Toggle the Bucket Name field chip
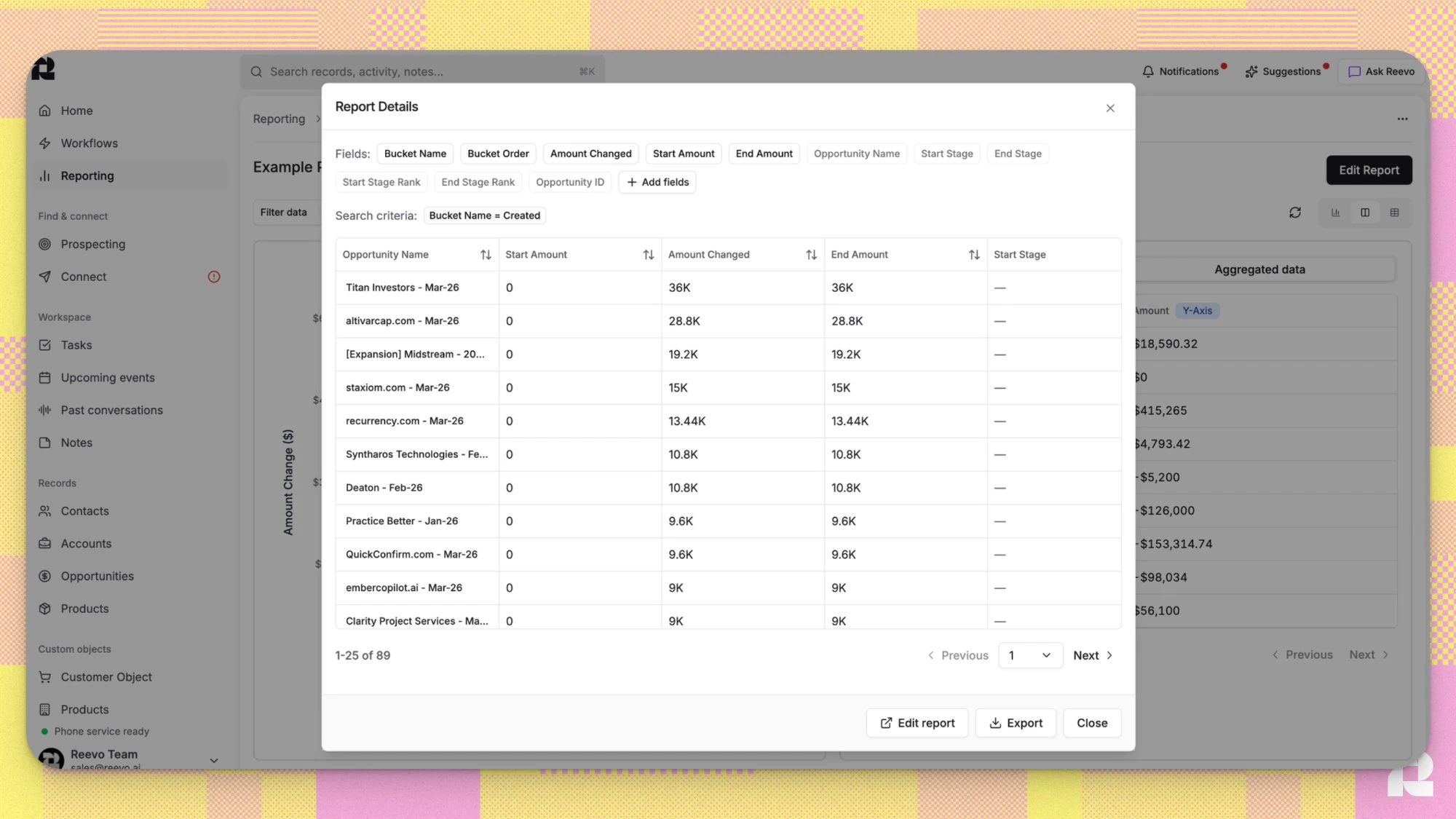Screen dimensions: 1456x819 click(415, 154)
